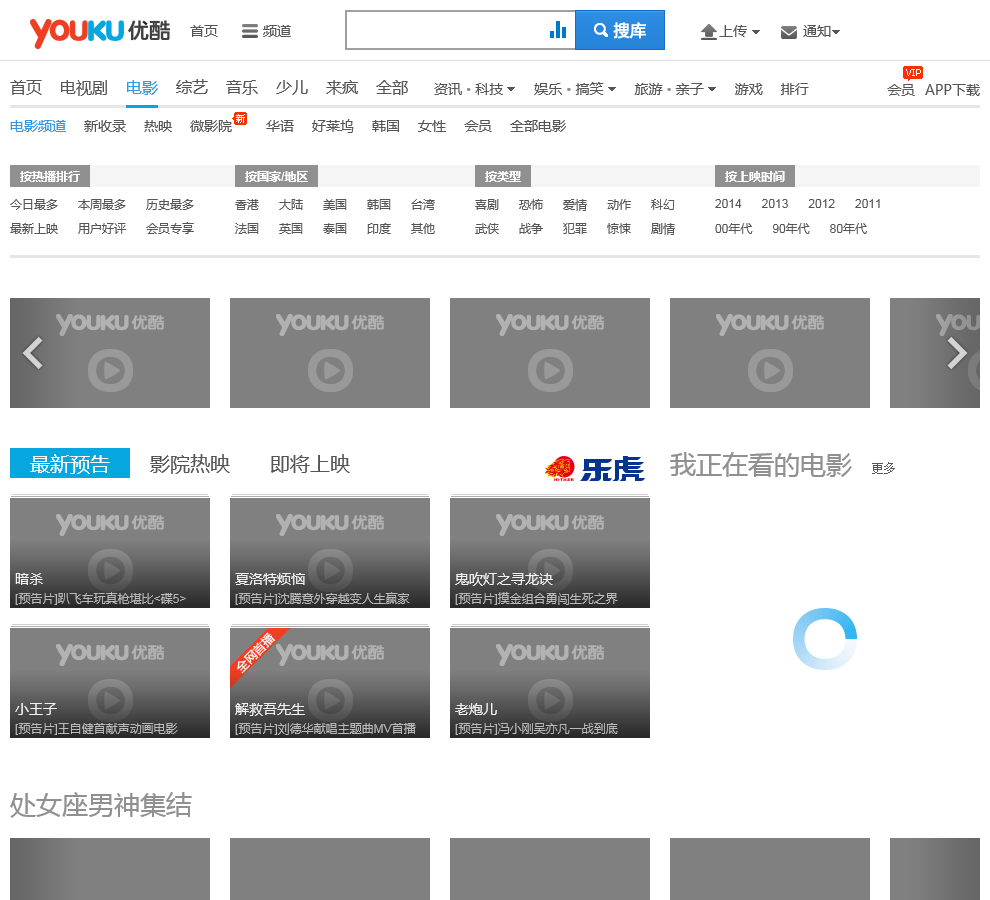Click the 搜库 search button
Image resolution: width=990 pixels, height=900 pixels.
click(x=619, y=30)
